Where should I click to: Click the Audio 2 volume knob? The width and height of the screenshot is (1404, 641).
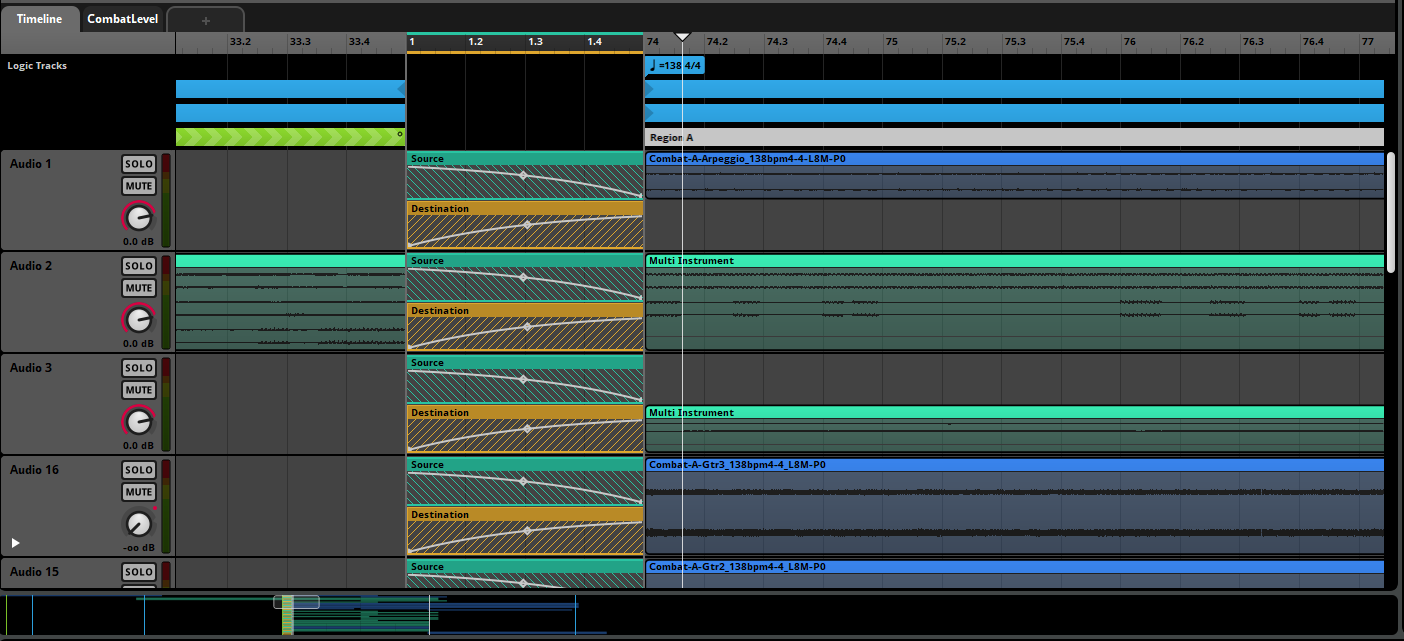click(139, 319)
